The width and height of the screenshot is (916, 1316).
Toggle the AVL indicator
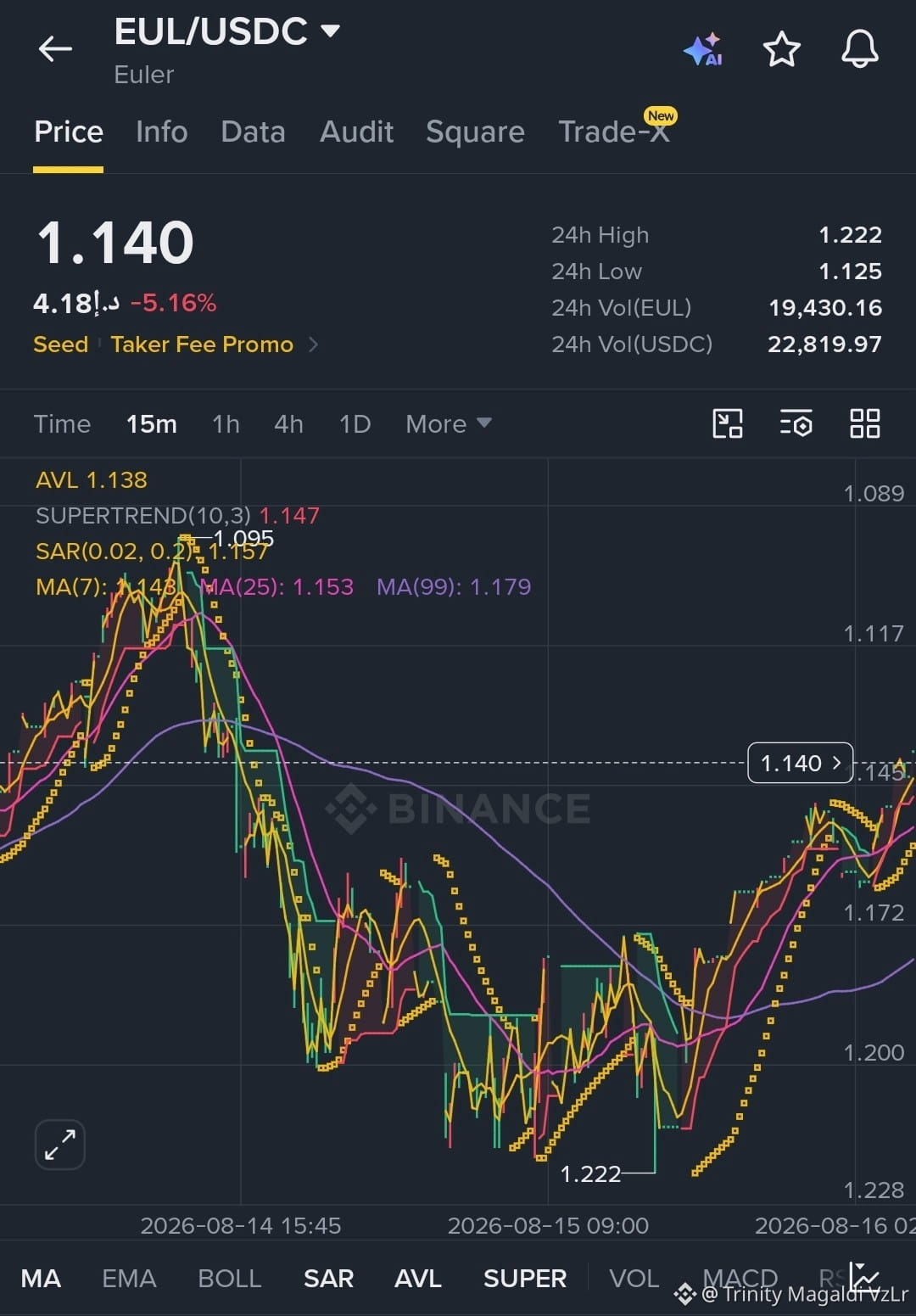click(x=418, y=1278)
